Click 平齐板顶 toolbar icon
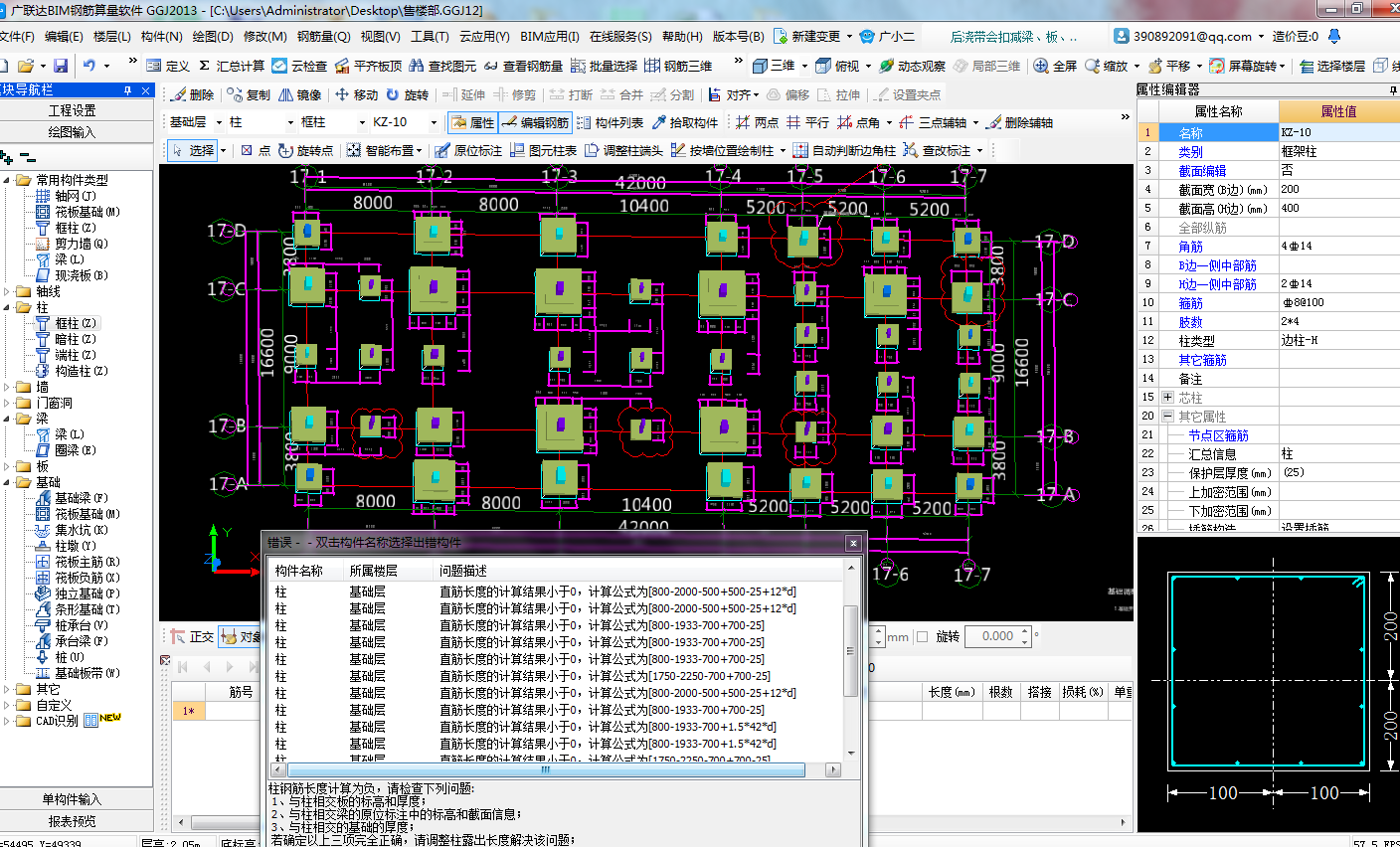The width and height of the screenshot is (1400, 847). pyautogui.click(x=342, y=66)
